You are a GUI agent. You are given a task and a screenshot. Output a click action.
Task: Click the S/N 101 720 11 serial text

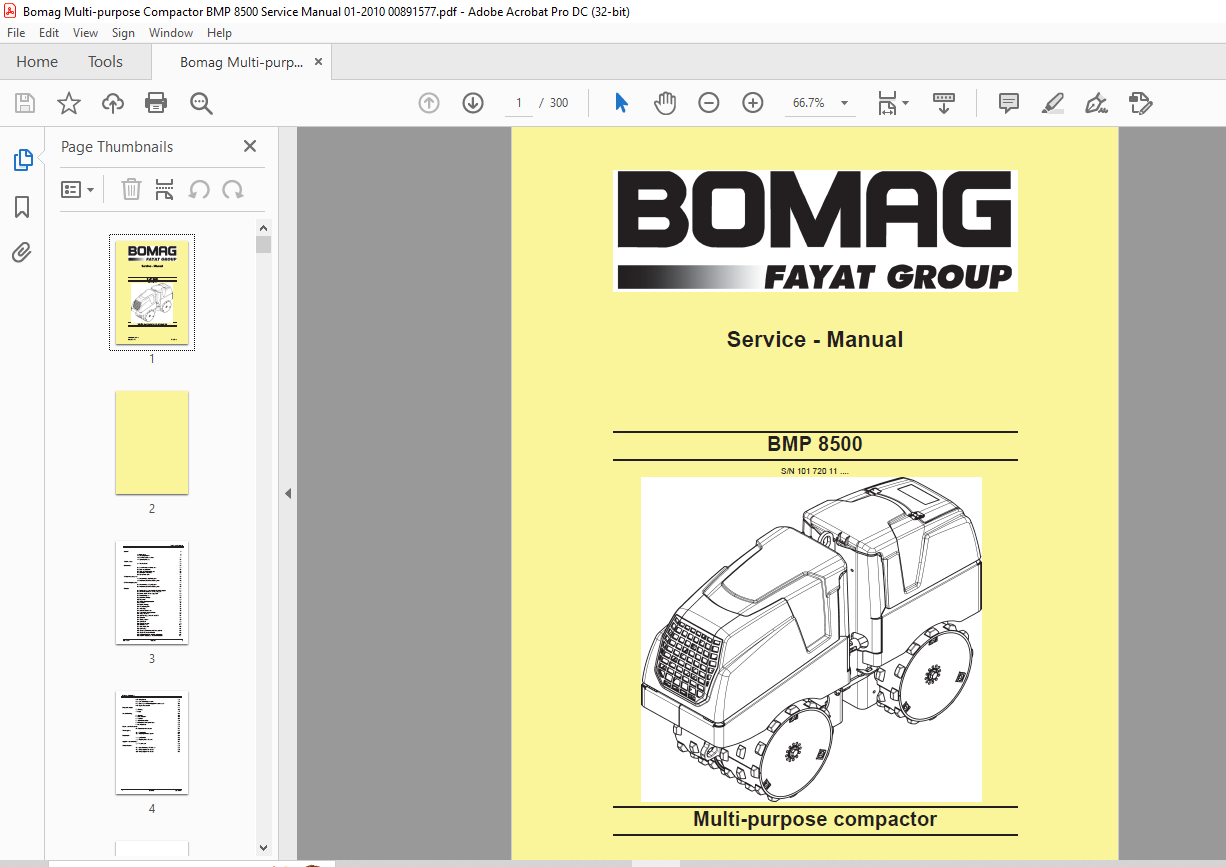pos(815,469)
